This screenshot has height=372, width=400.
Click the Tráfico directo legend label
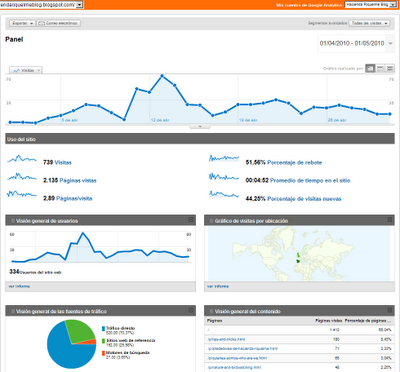[121, 328]
